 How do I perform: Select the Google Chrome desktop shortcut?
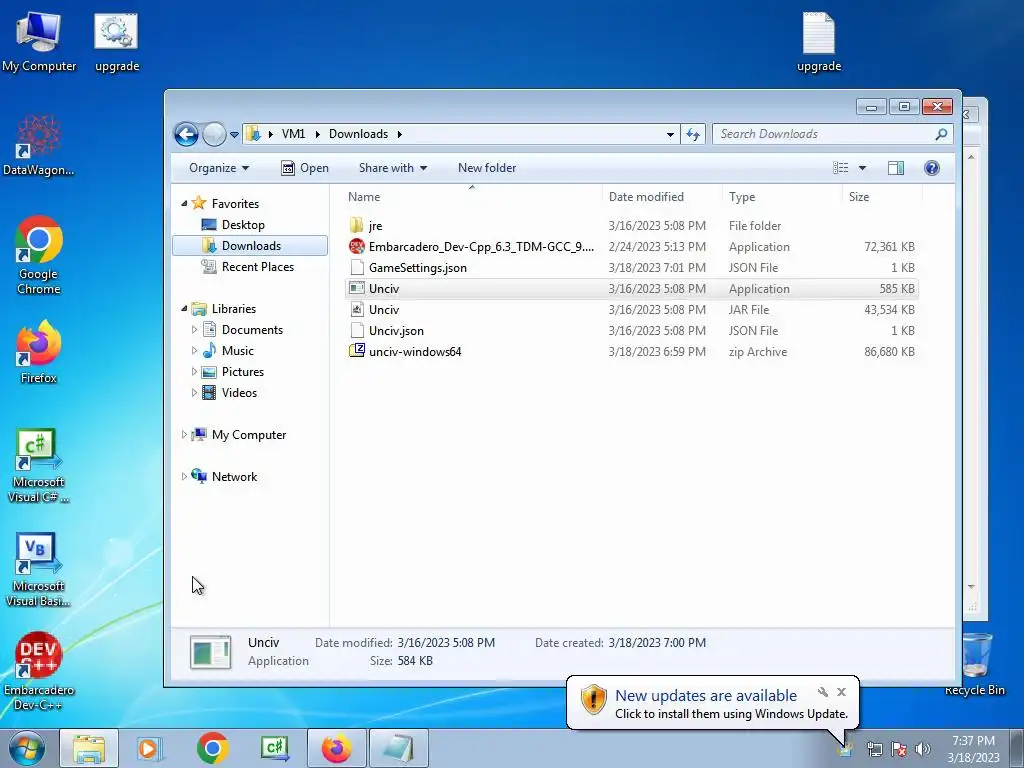click(x=39, y=255)
